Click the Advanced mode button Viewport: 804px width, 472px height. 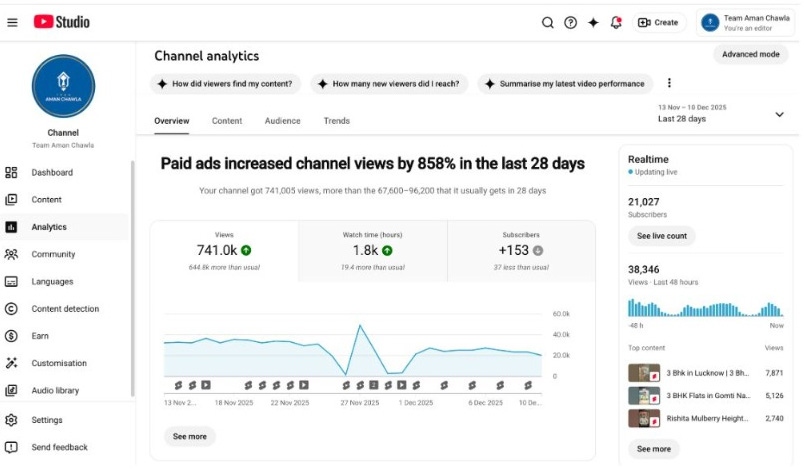click(x=750, y=54)
